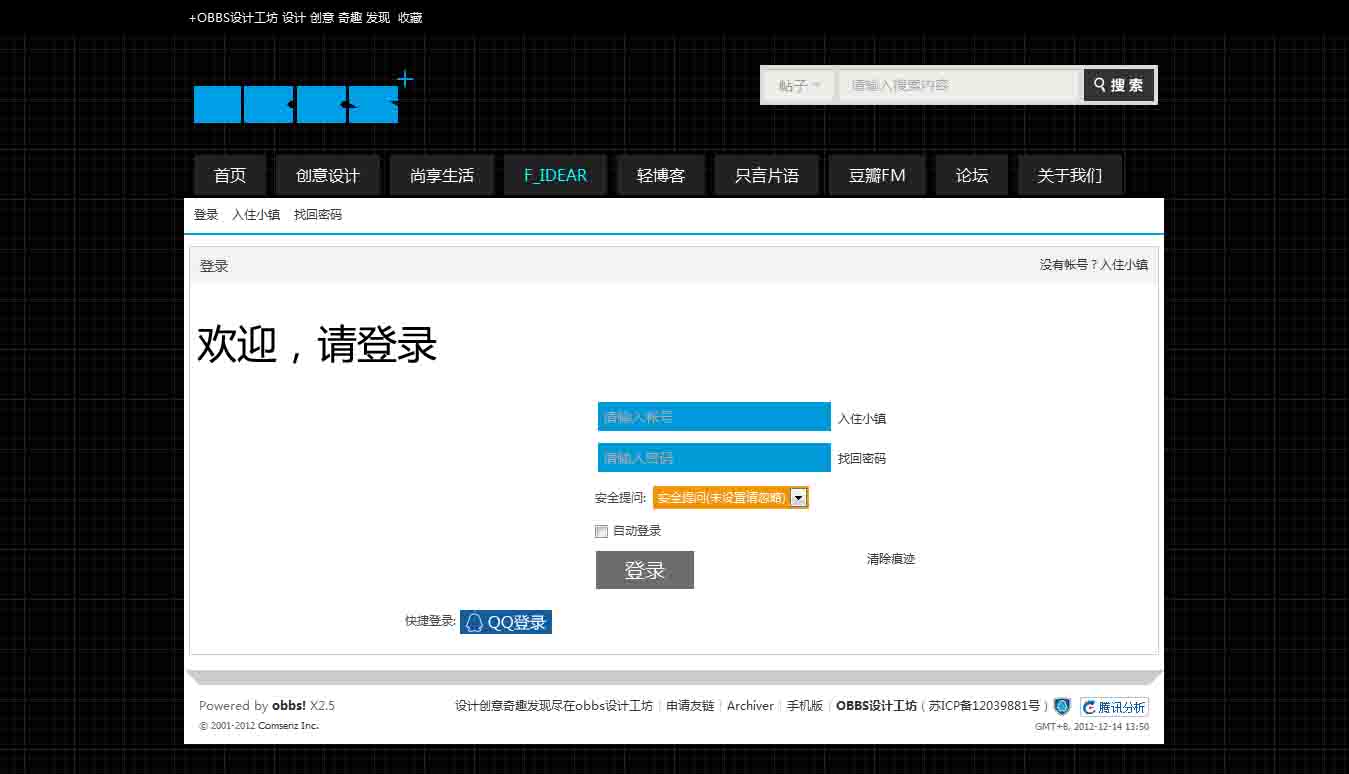Image resolution: width=1349 pixels, height=774 pixels.
Task: Open the Archiver link in the footer
Action: coord(750,706)
